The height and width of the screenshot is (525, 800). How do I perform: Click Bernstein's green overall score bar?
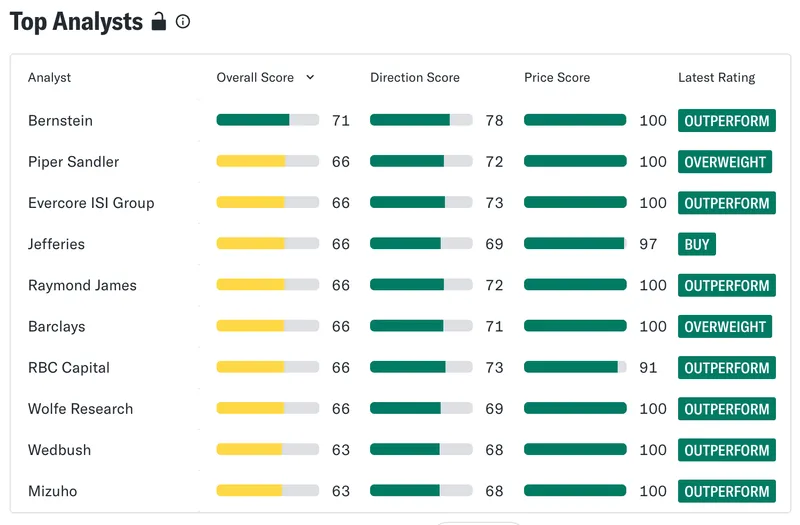268,120
